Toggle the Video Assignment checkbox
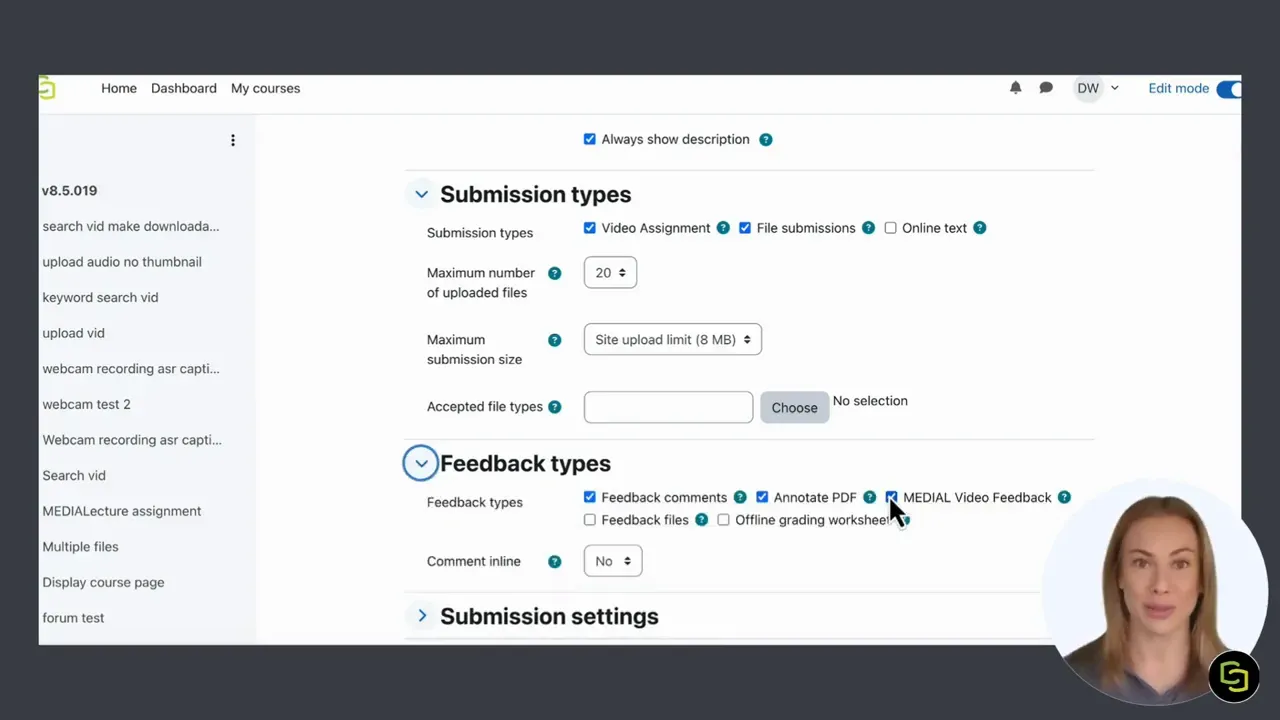The height and width of the screenshot is (720, 1280). pos(590,228)
